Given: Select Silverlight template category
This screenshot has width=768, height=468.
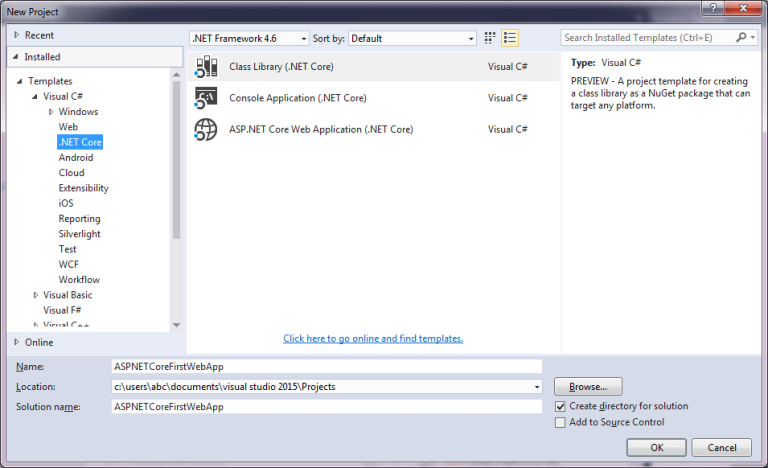Looking at the screenshot, I should 79,234.
